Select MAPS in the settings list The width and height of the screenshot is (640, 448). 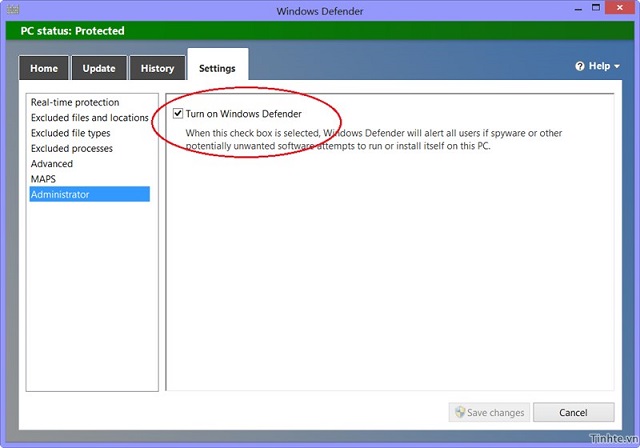coord(89,179)
